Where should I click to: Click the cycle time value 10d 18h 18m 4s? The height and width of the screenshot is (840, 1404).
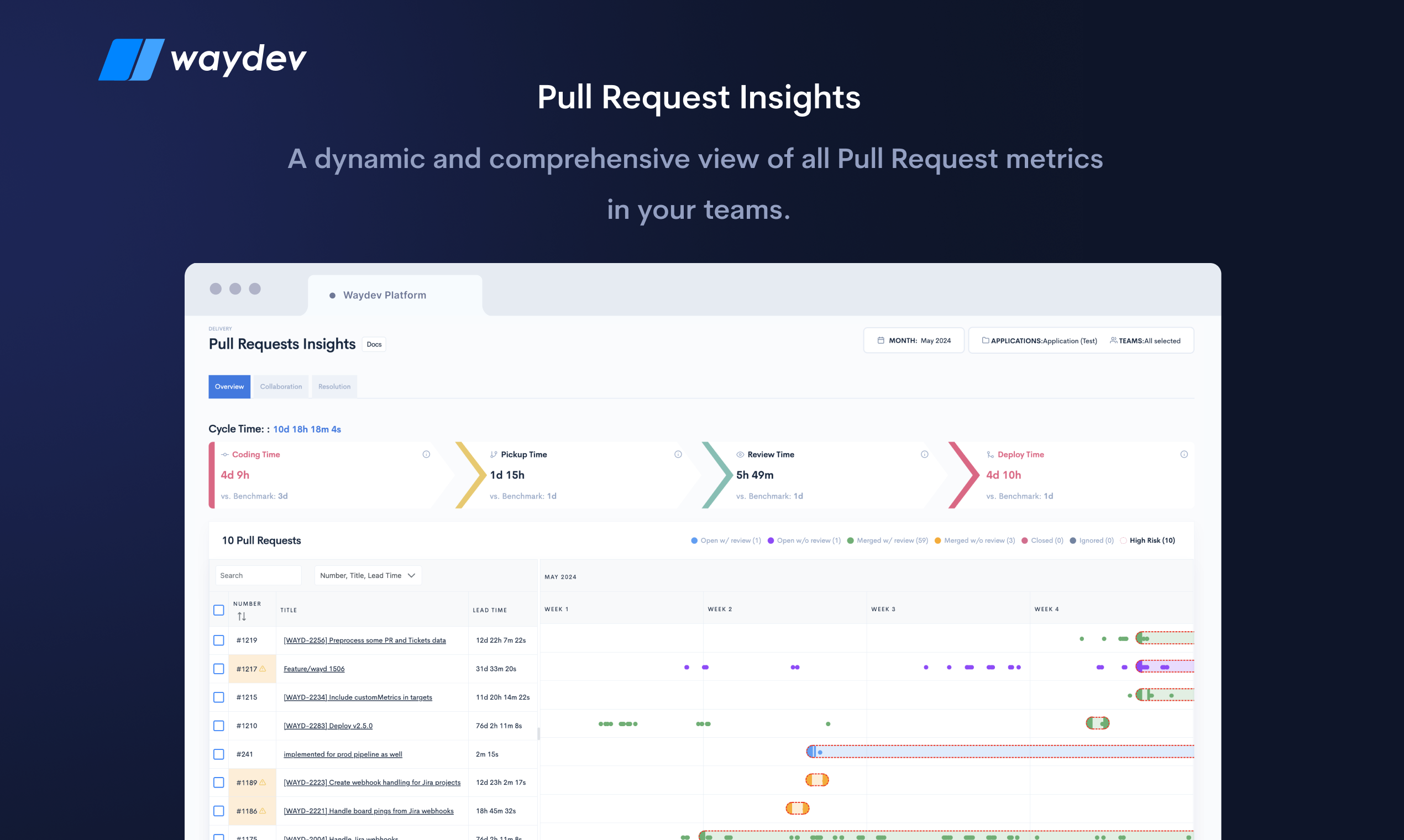tap(307, 429)
